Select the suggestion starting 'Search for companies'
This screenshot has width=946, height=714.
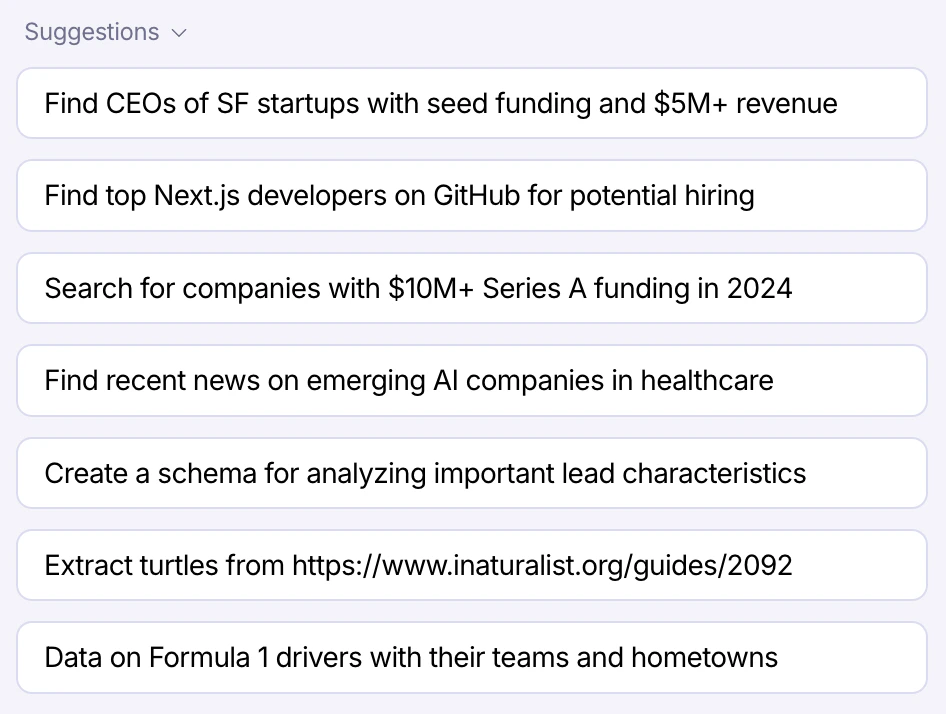(x=472, y=288)
